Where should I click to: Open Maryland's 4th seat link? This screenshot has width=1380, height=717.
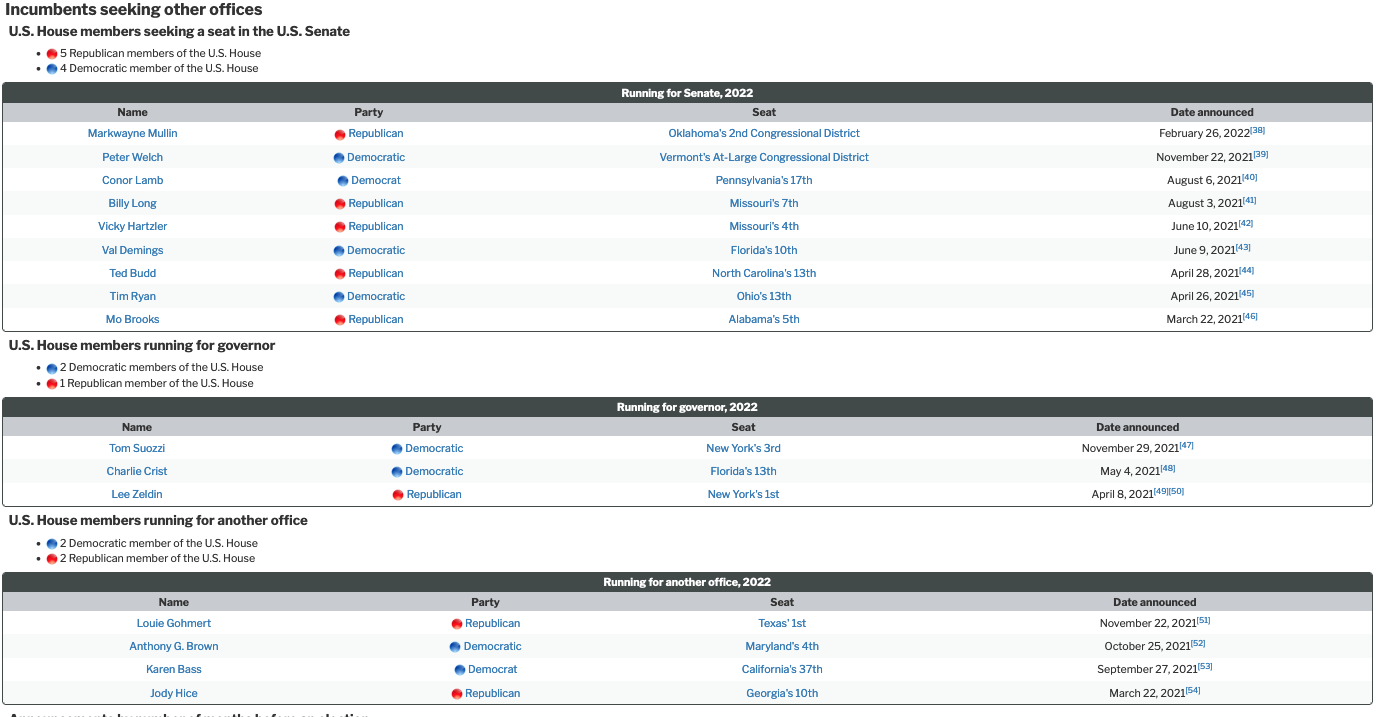[x=782, y=646]
